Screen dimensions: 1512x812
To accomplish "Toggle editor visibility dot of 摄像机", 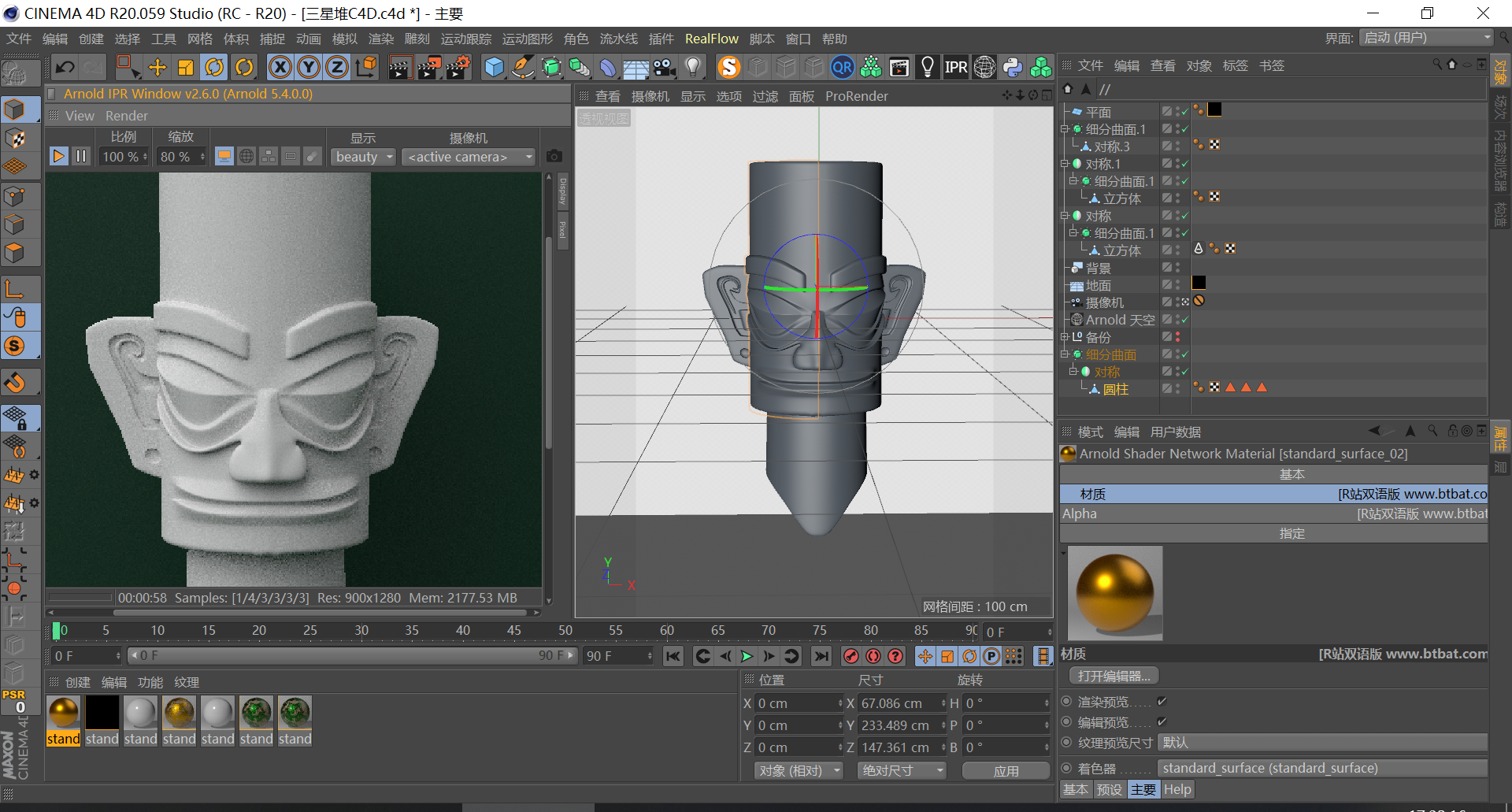I will 1176,299.
